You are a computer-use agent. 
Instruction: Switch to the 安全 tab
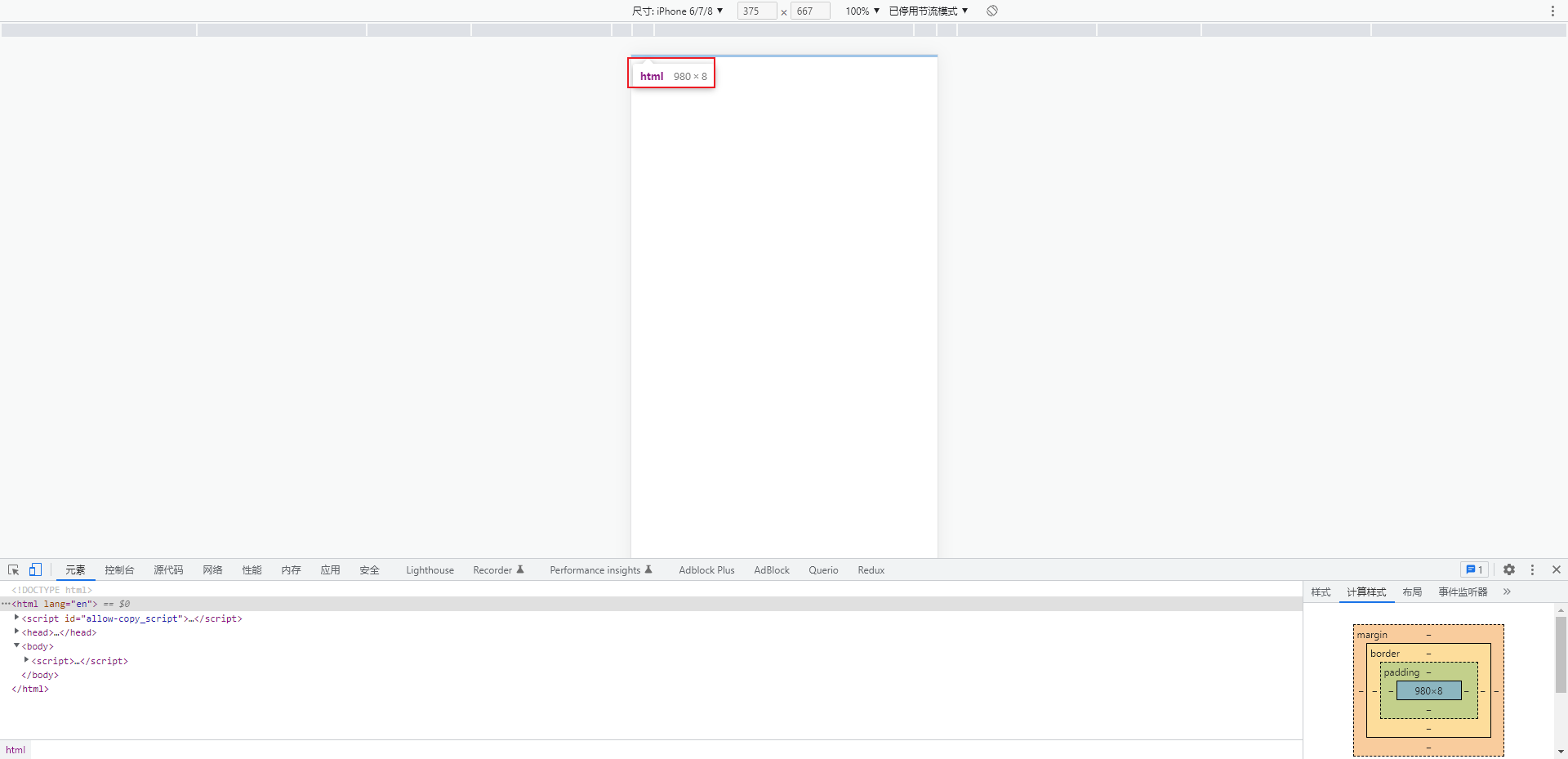369,570
